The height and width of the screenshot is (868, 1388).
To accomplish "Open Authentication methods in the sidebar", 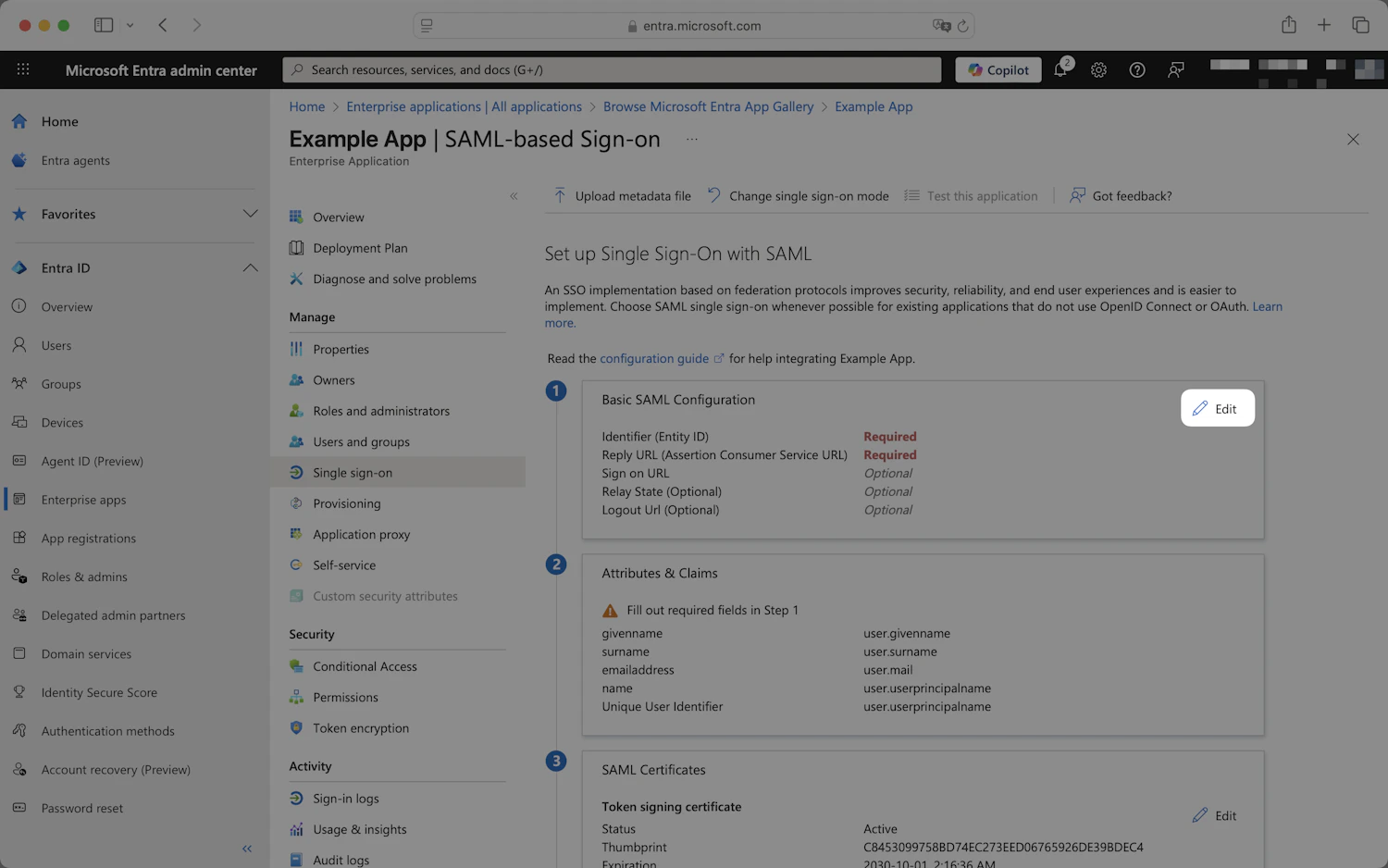I will click(x=107, y=731).
